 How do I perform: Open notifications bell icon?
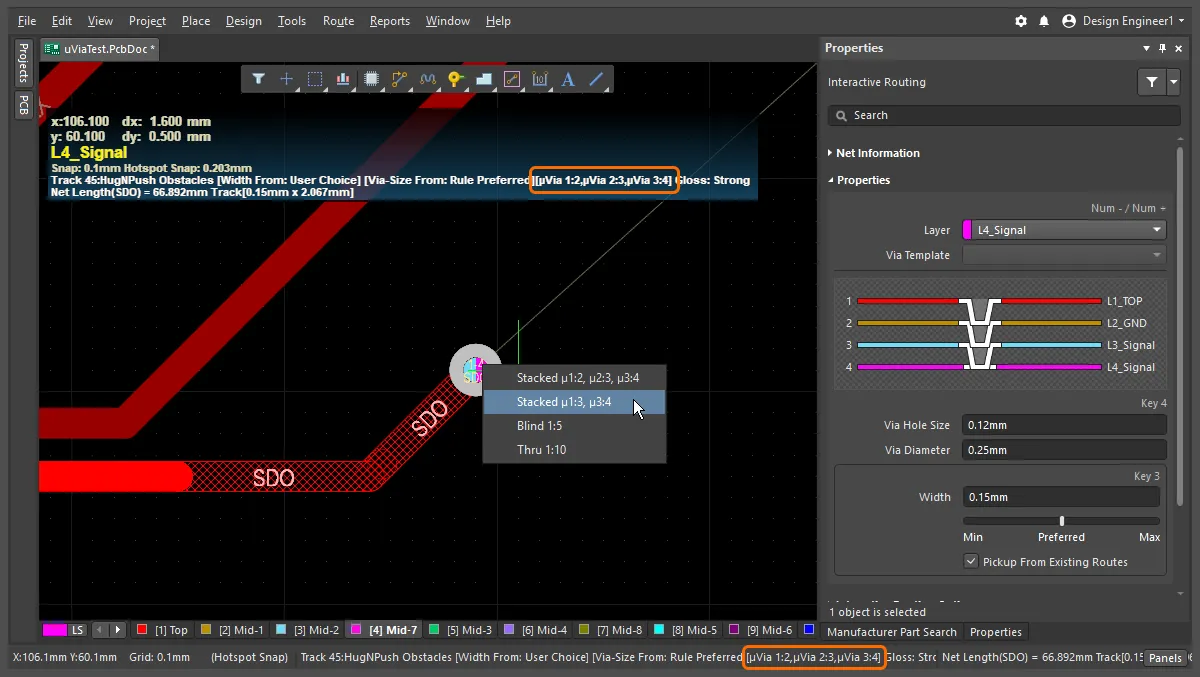click(x=1044, y=21)
